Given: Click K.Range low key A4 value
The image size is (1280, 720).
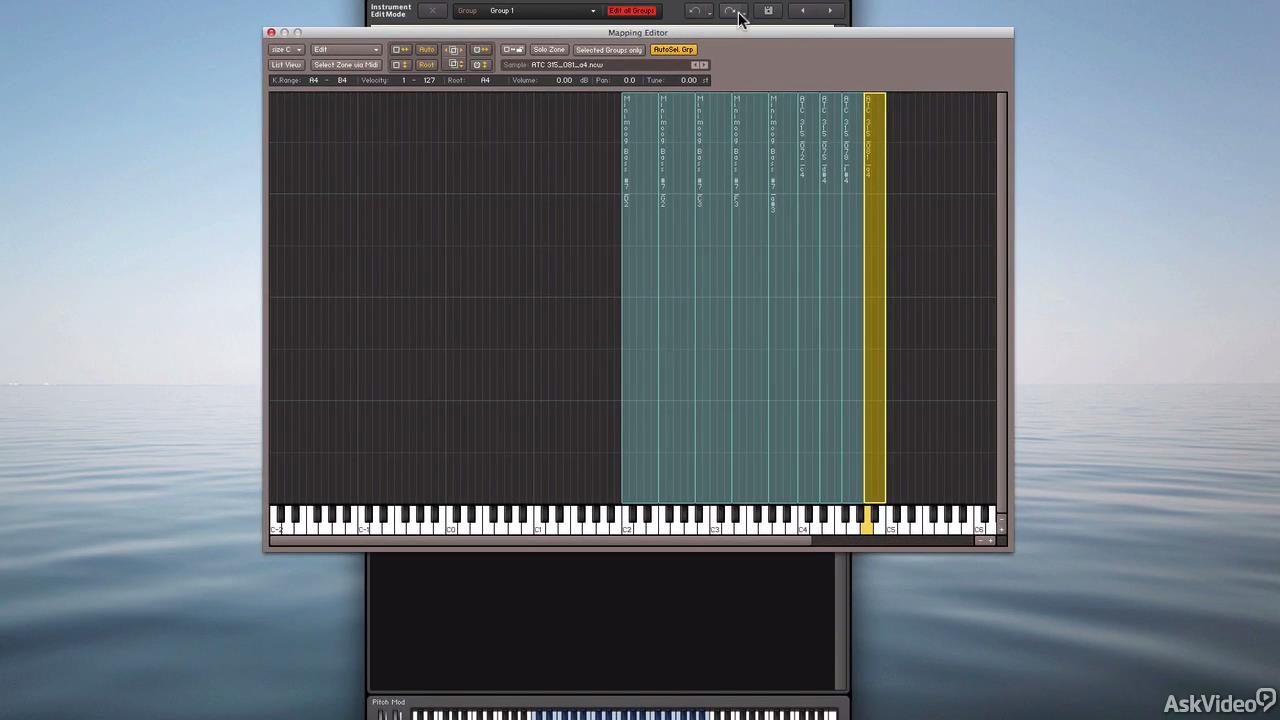Looking at the screenshot, I should point(314,80).
